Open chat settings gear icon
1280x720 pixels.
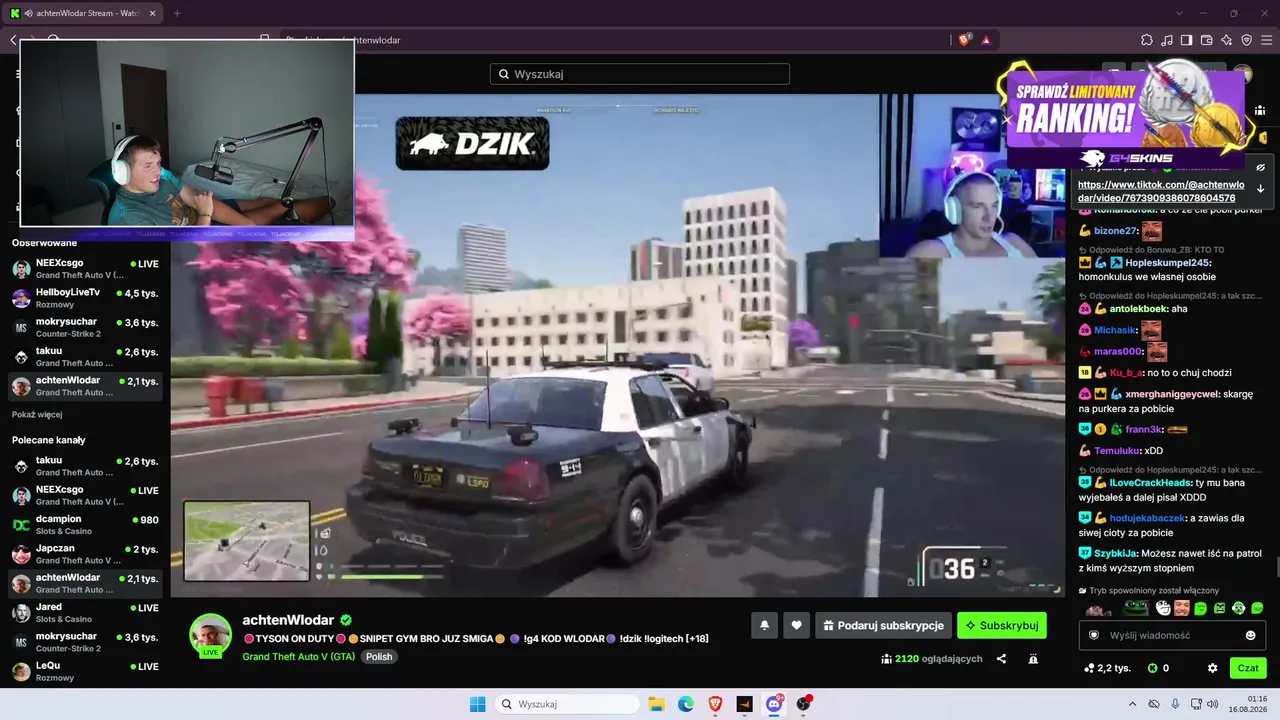tap(1213, 668)
